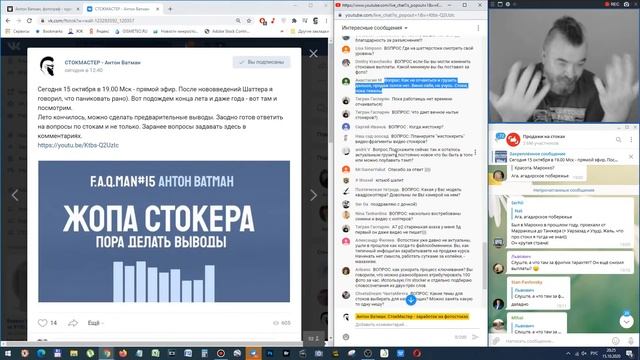Open Photoshop from the taskbar

coord(270,353)
